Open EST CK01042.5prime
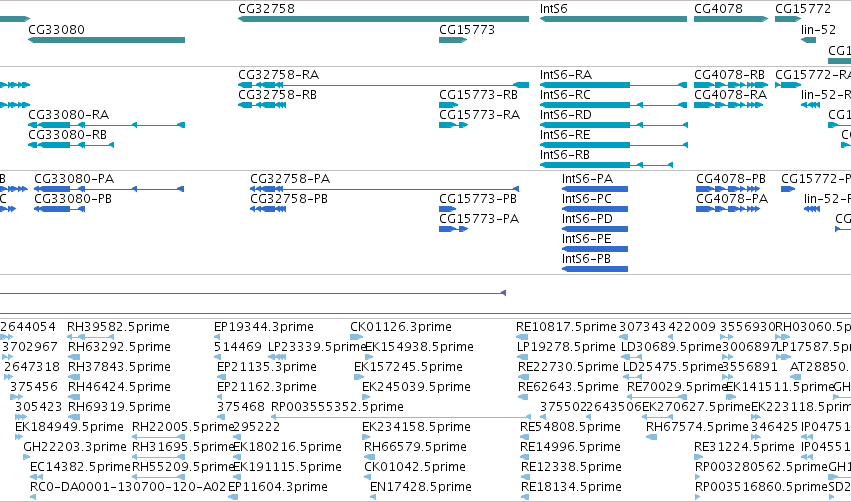 415,467
